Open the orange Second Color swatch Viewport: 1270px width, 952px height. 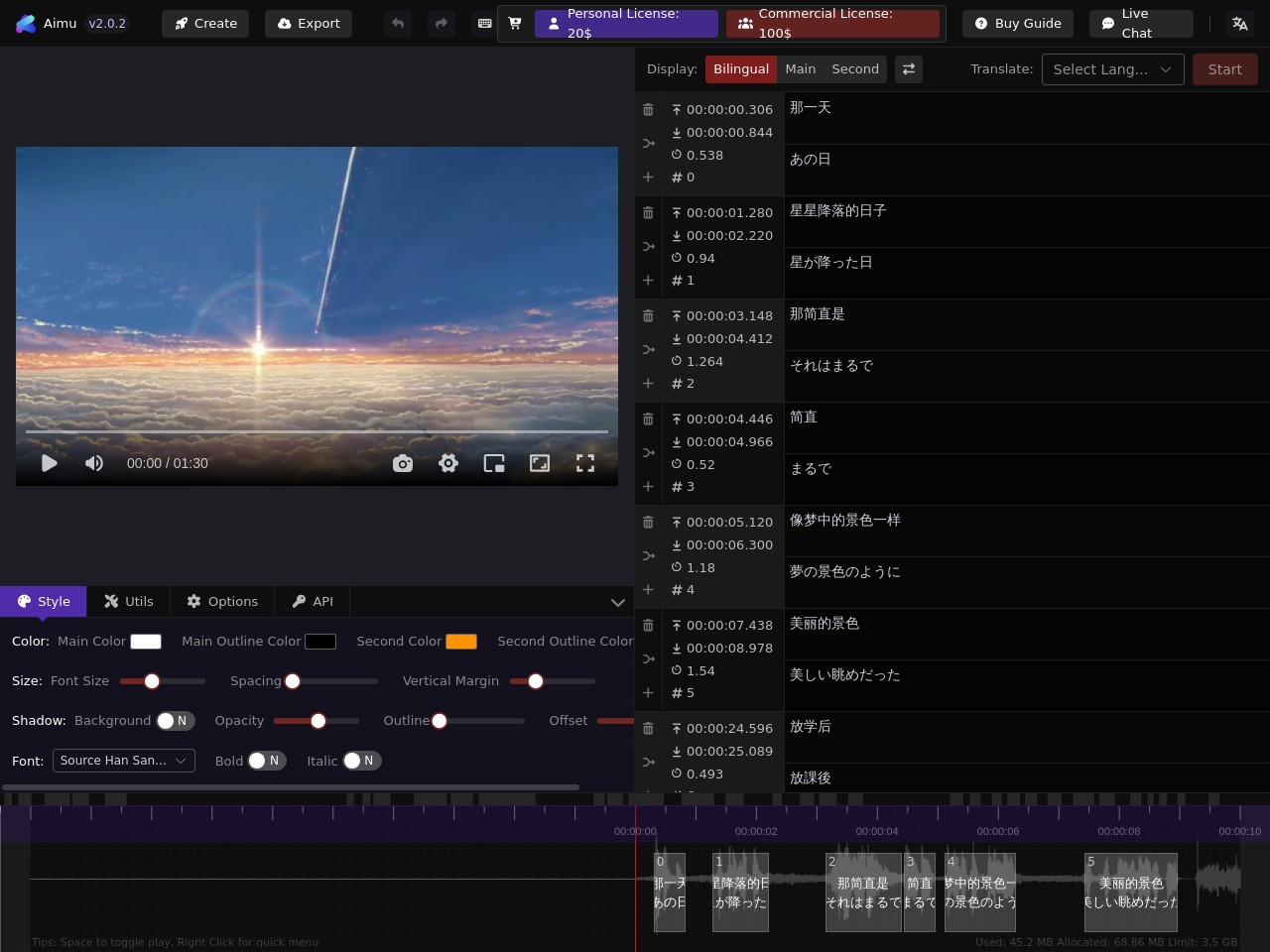point(461,642)
